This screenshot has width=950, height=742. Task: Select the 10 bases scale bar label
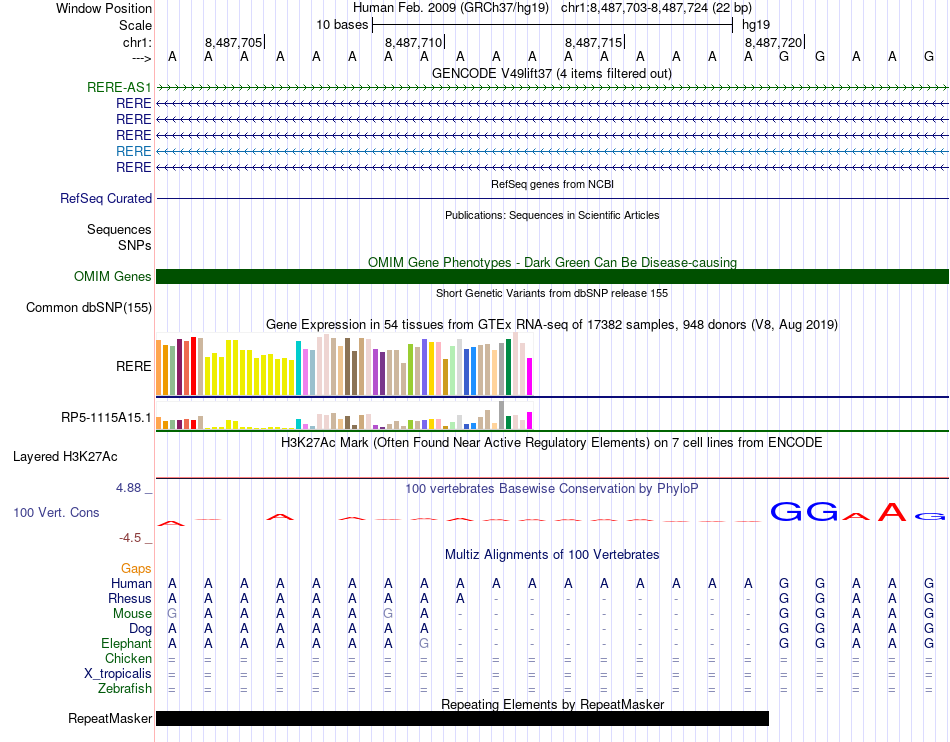pyautogui.click(x=342, y=25)
